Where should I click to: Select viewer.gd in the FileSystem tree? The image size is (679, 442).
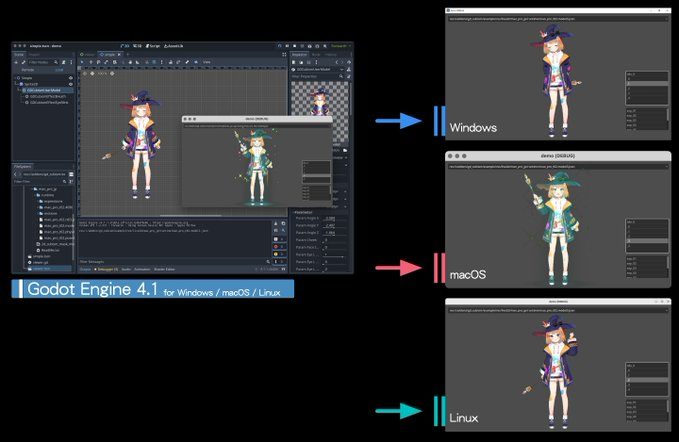point(40,262)
